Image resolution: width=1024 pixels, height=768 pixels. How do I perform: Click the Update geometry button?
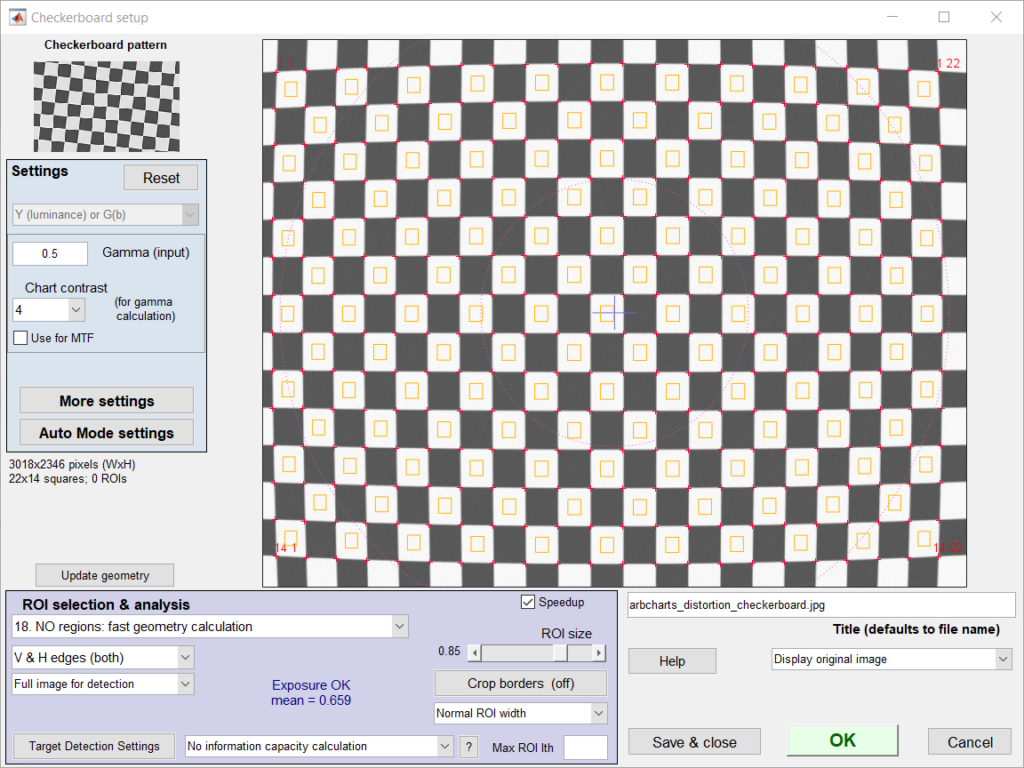click(104, 575)
